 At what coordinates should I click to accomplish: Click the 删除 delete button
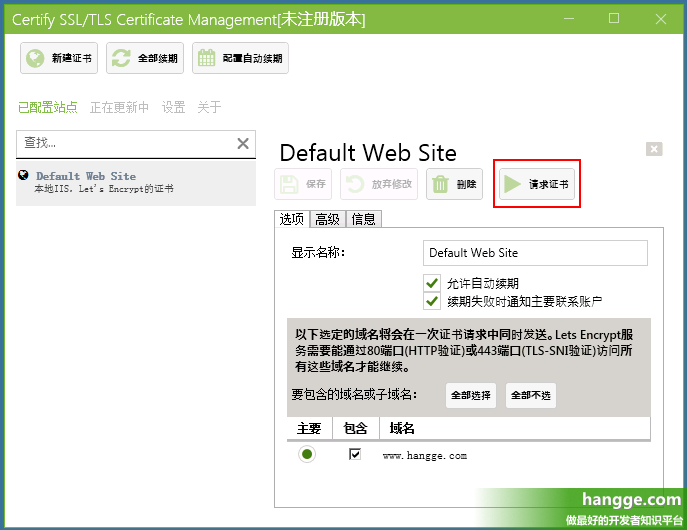[454, 184]
